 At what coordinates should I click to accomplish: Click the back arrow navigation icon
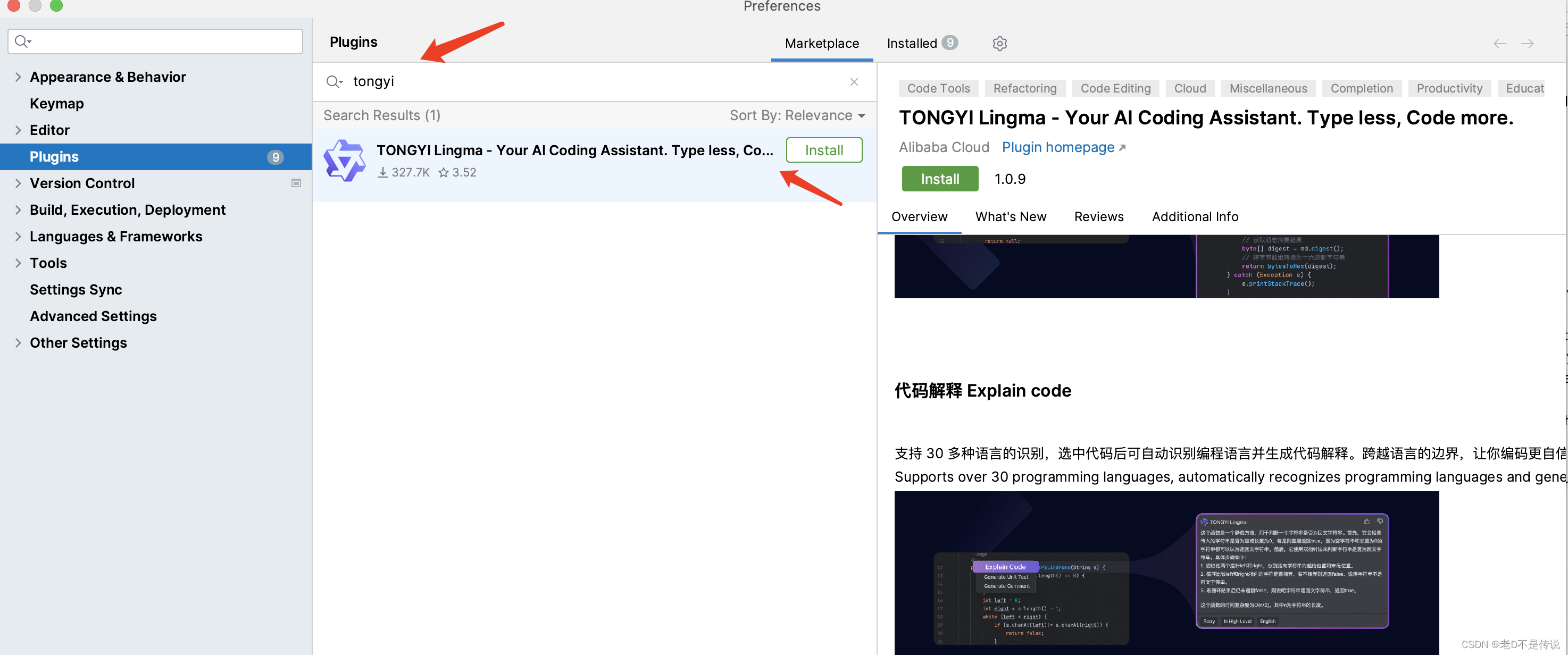[1500, 42]
